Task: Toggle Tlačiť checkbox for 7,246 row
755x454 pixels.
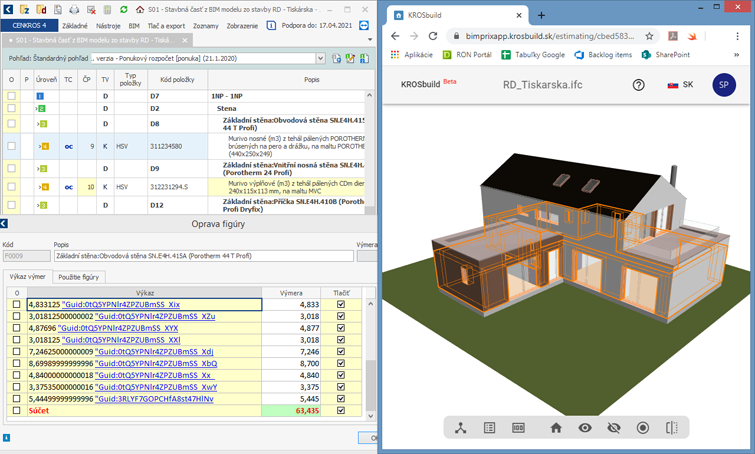Action: click(x=341, y=351)
